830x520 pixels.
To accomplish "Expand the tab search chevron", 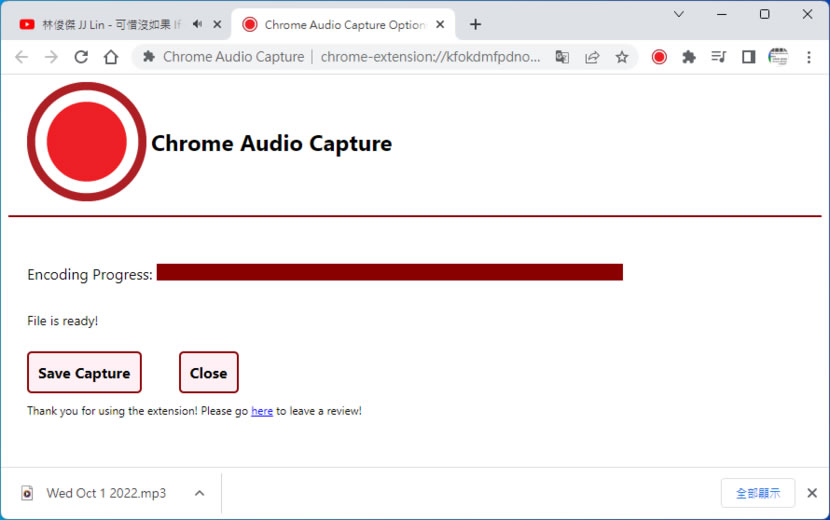I will [679, 14].
